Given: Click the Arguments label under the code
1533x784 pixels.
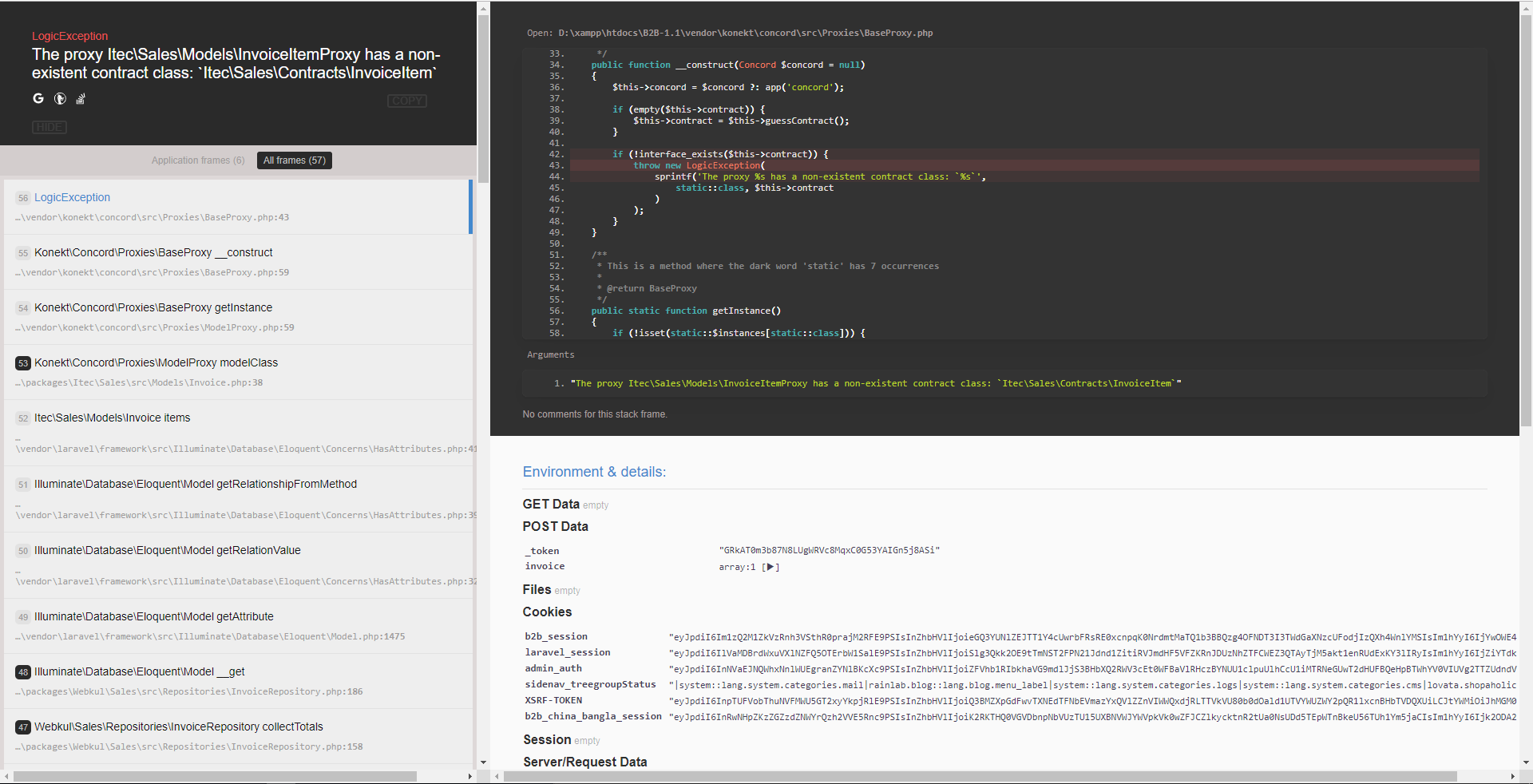Looking at the screenshot, I should pyautogui.click(x=550, y=354).
